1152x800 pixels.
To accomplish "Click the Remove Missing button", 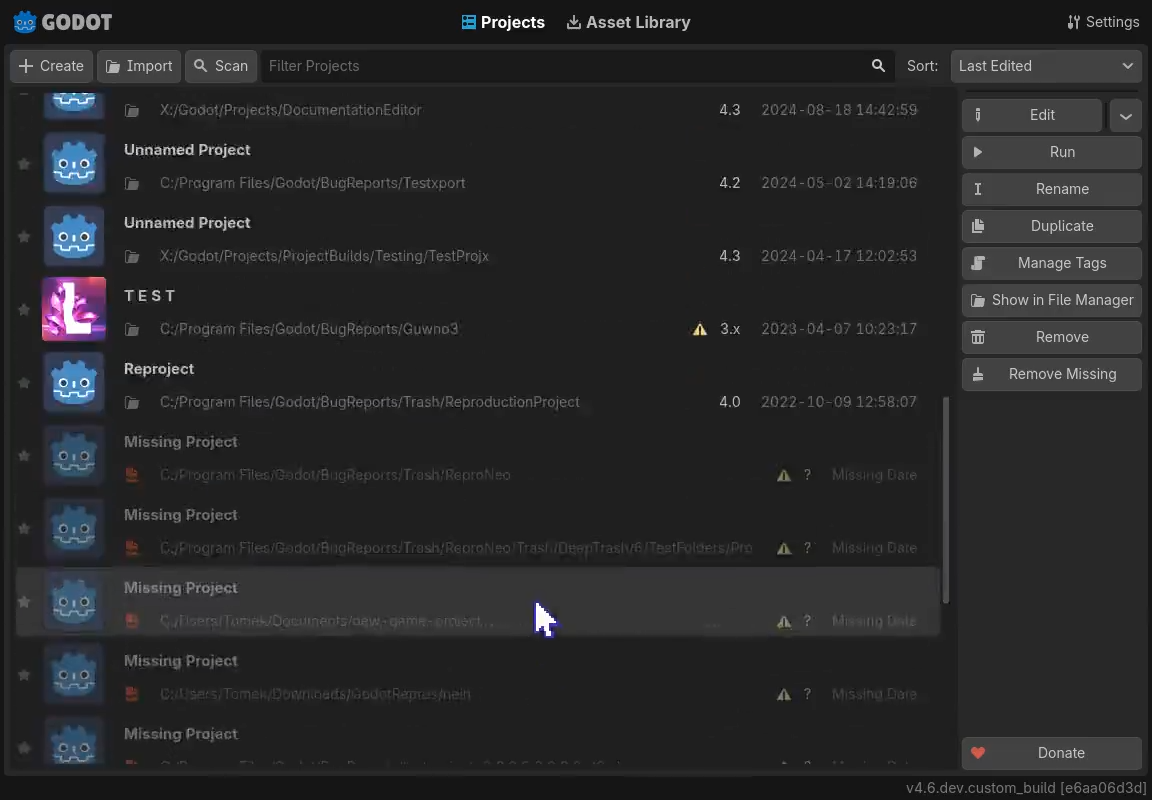I will [x=1051, y=374].
